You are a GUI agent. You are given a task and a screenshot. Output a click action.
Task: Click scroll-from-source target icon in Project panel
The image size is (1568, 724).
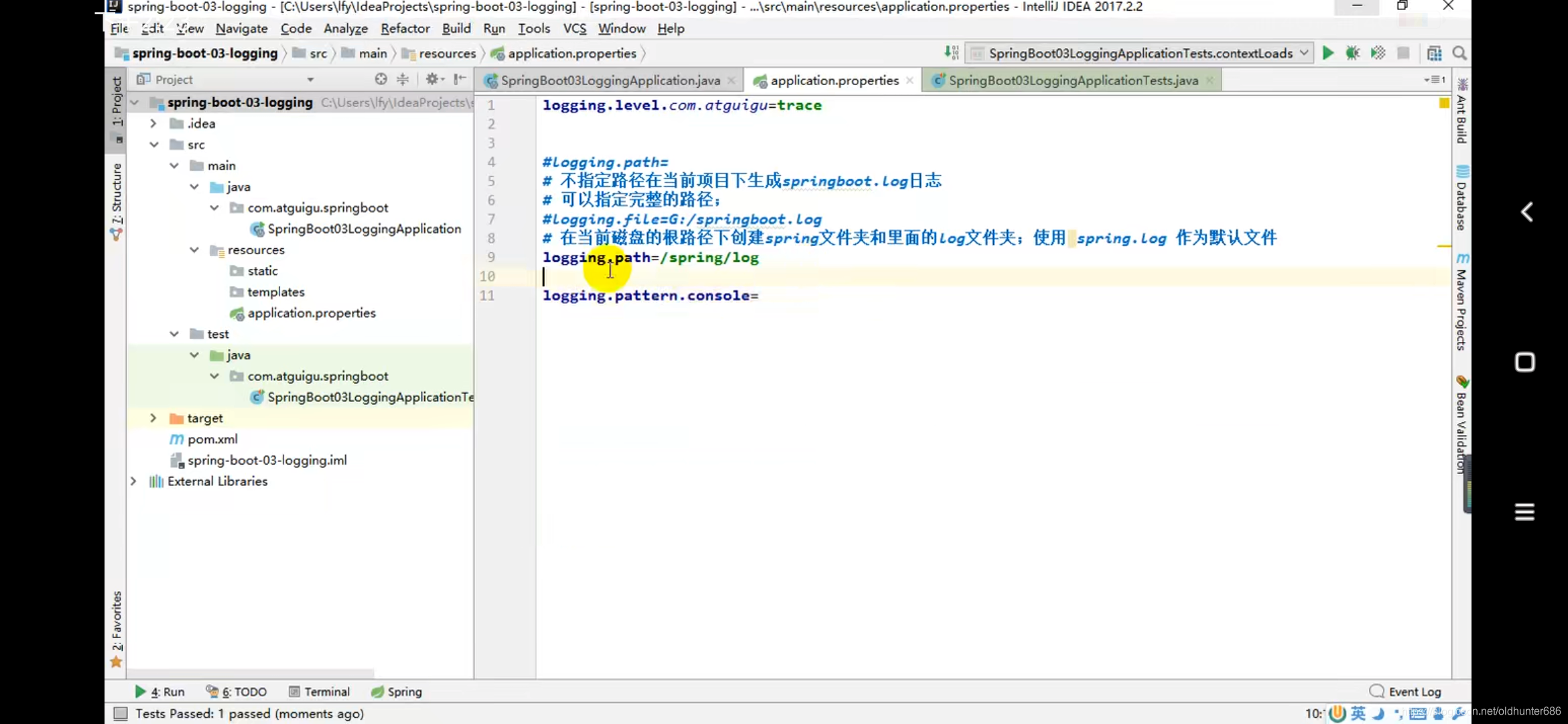coord(381,79)
